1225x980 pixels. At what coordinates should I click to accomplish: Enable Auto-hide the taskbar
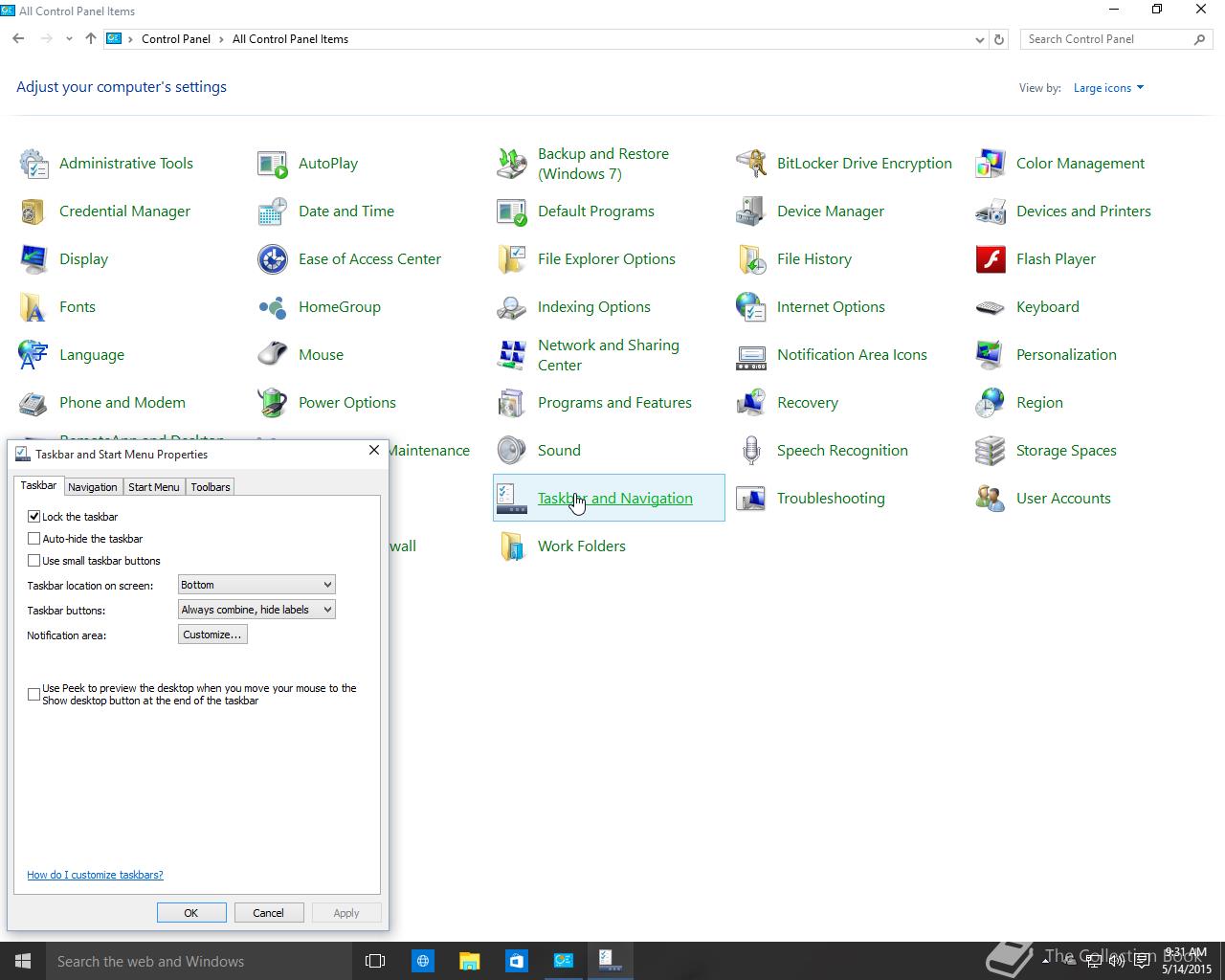click(34, 539)
